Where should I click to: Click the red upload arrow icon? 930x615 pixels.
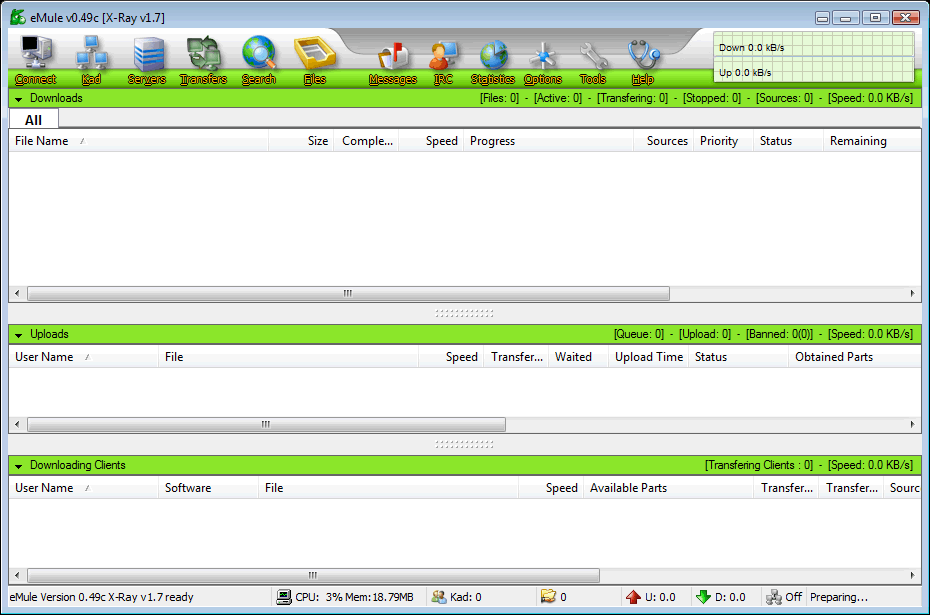(633, 597)
